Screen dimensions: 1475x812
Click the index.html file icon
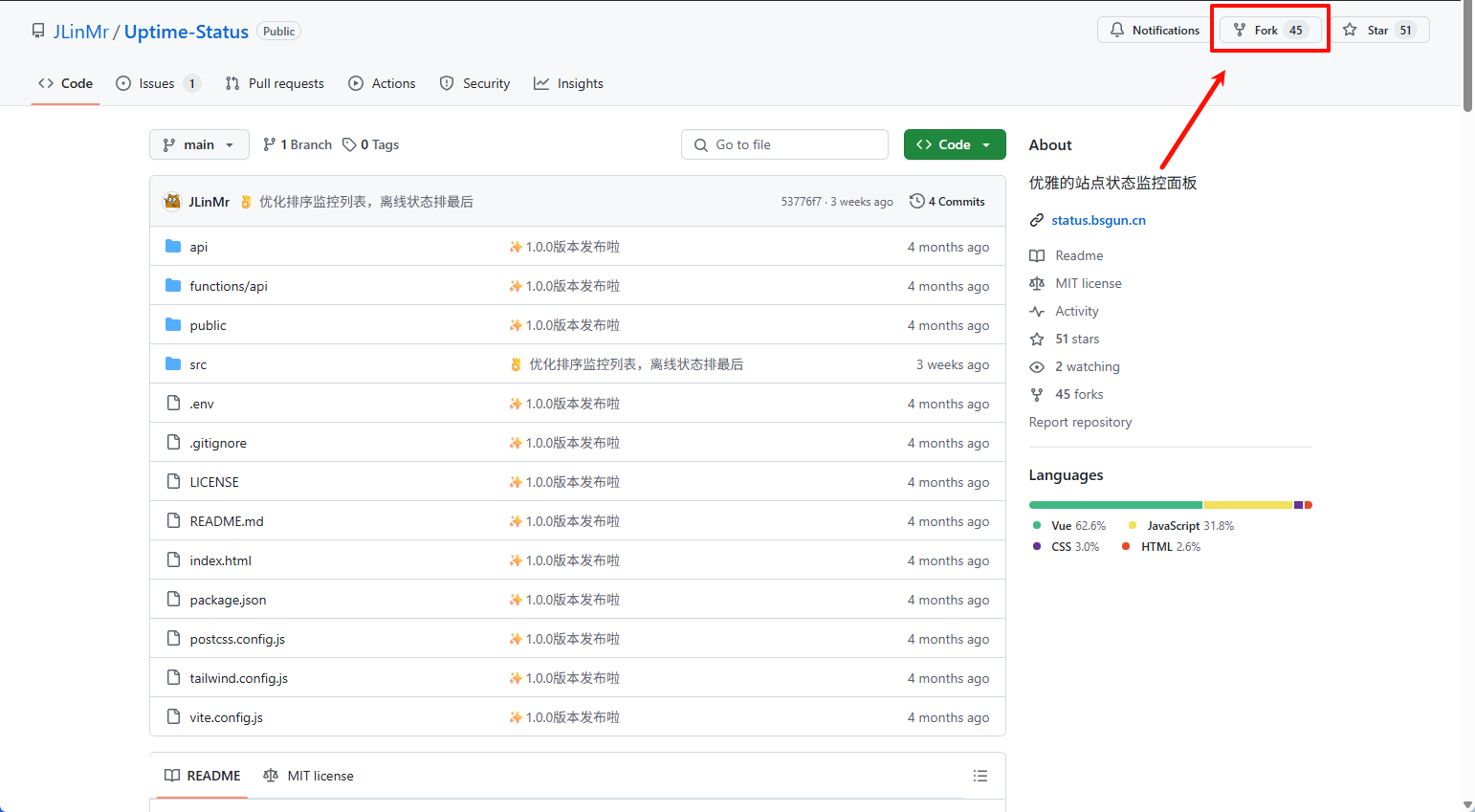coord(173,560)
